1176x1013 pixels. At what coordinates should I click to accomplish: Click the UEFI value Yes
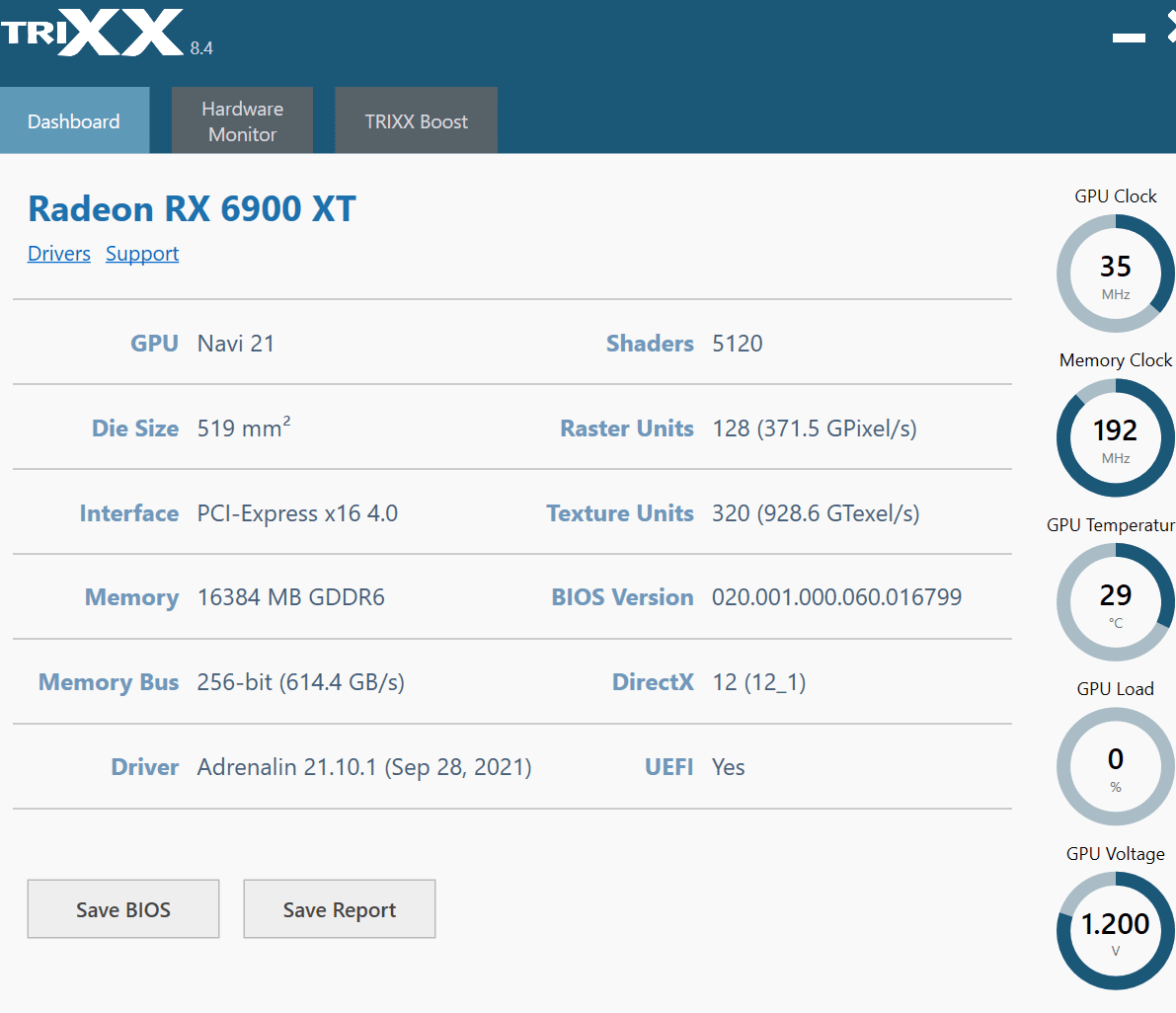729,767
